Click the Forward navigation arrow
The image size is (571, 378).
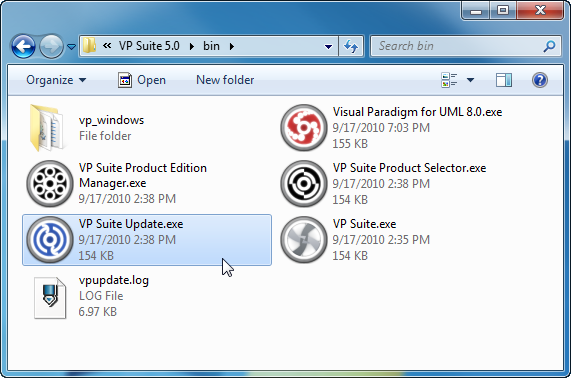pos(51,46)
